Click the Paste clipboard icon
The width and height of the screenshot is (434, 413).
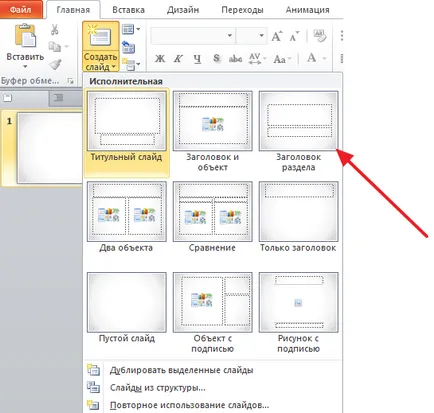[25, 35]
